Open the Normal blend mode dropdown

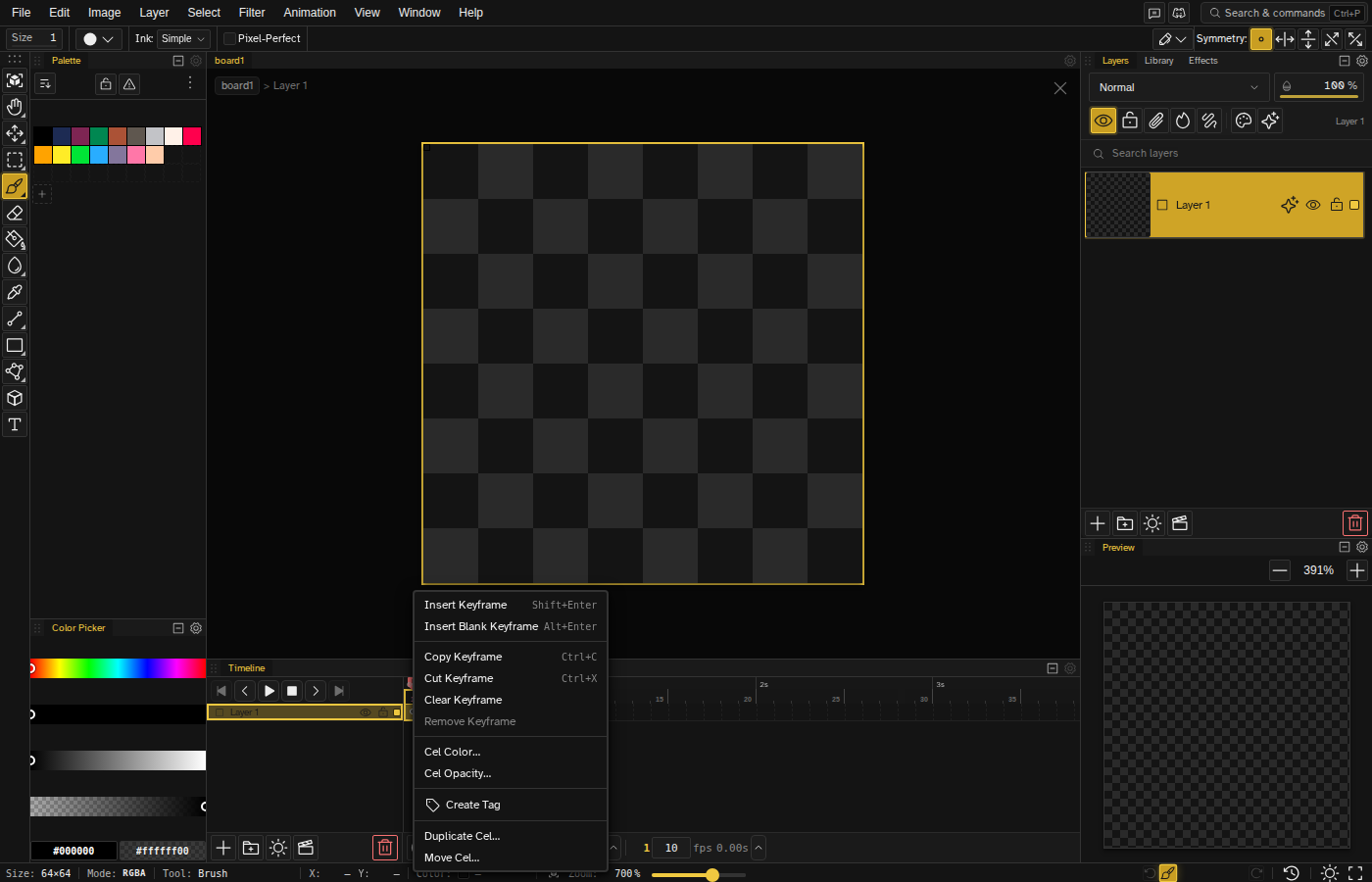pyautogui.click(x=1179, y=87)
